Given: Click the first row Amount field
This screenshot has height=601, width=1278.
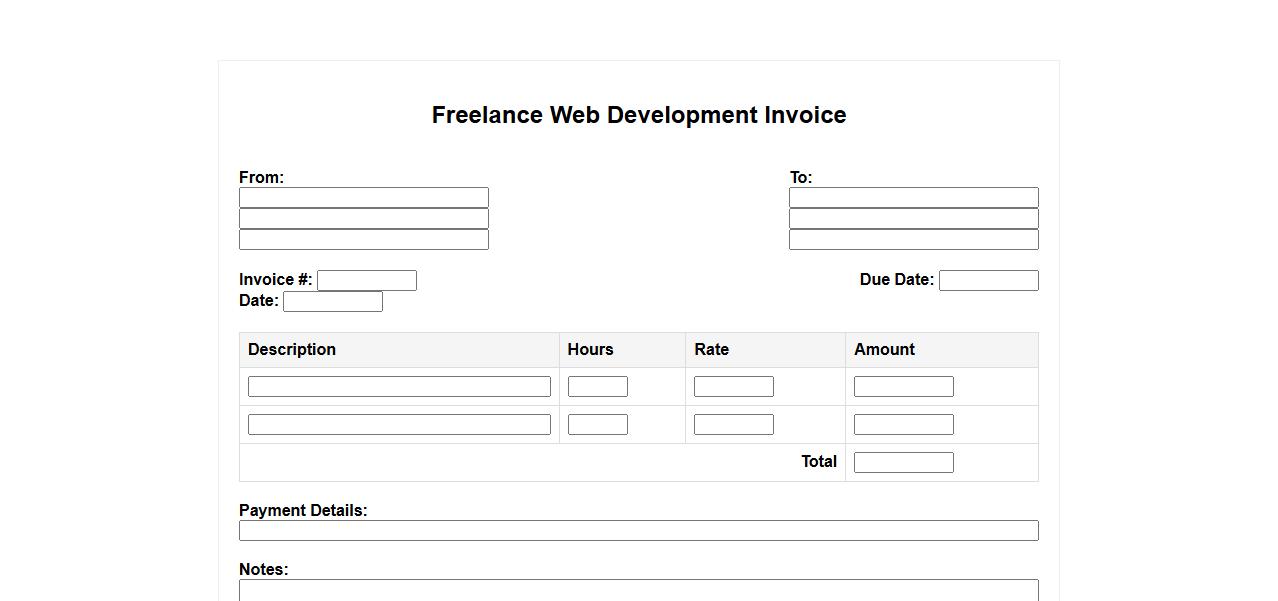Looking at the screenshot, I should pos(903,387).
